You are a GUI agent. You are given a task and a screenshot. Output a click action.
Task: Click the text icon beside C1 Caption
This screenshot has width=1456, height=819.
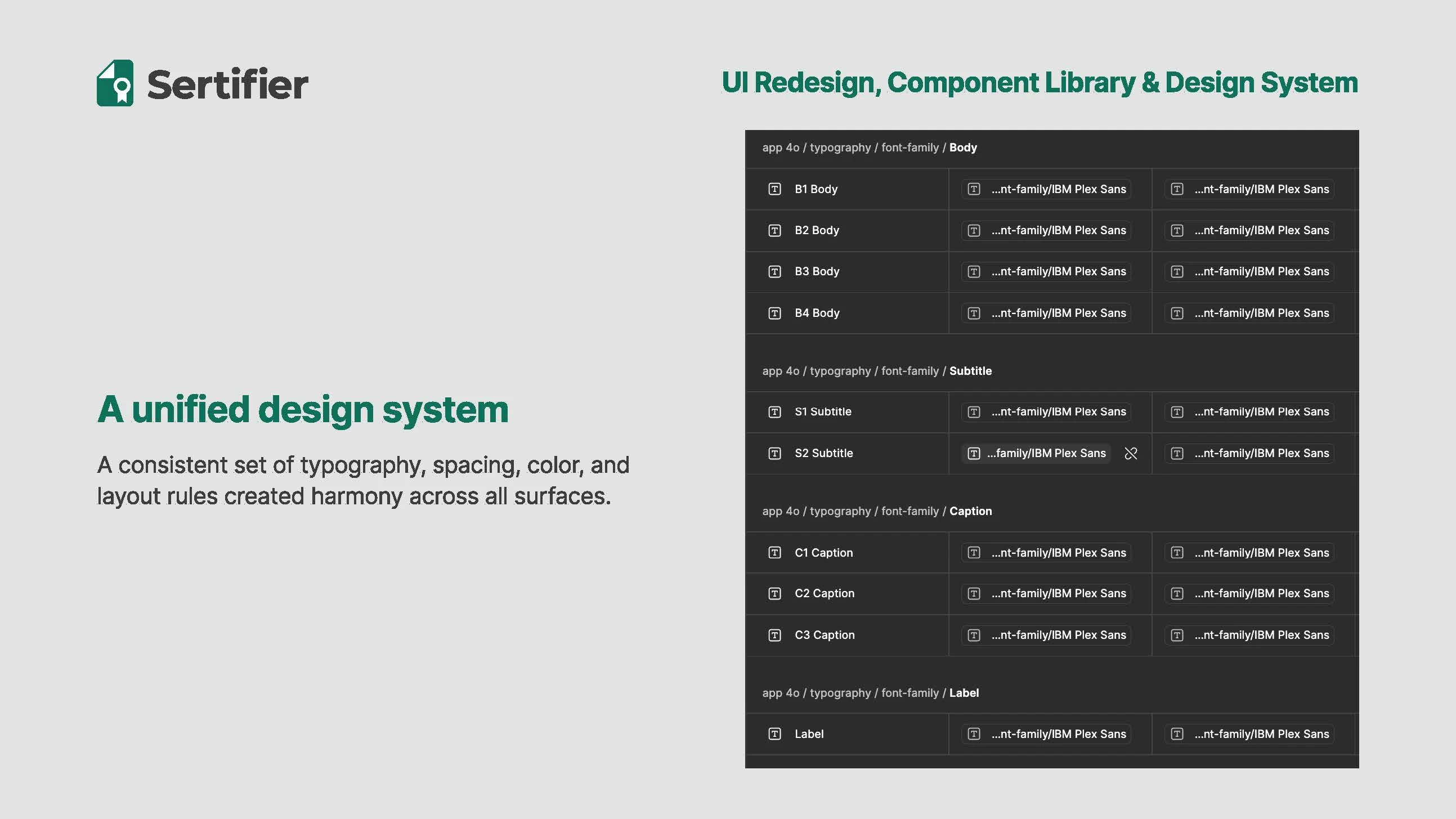point(774,553)
